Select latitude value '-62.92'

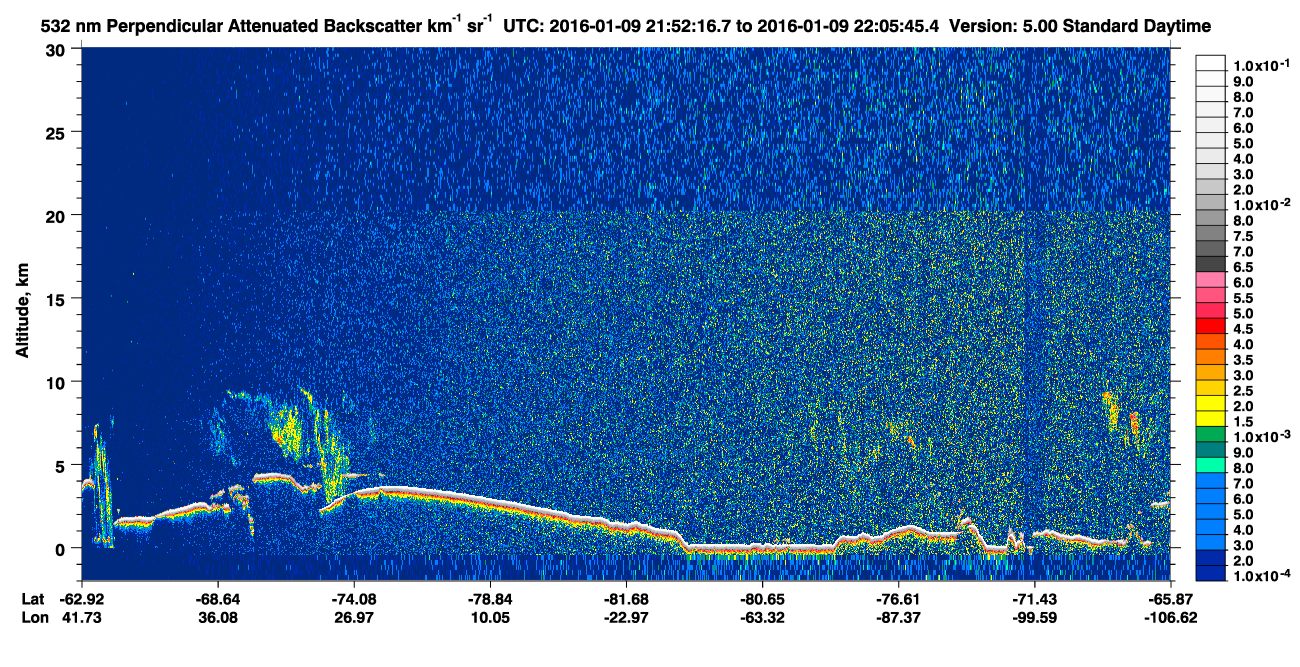point(82,599)
